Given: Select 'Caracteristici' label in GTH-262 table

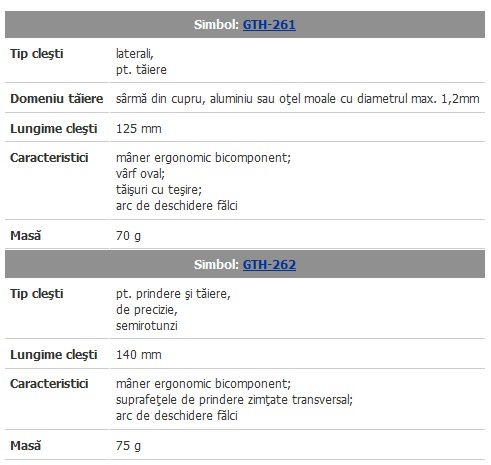Looking at the screenshot, I should click(x=49, y=384).
